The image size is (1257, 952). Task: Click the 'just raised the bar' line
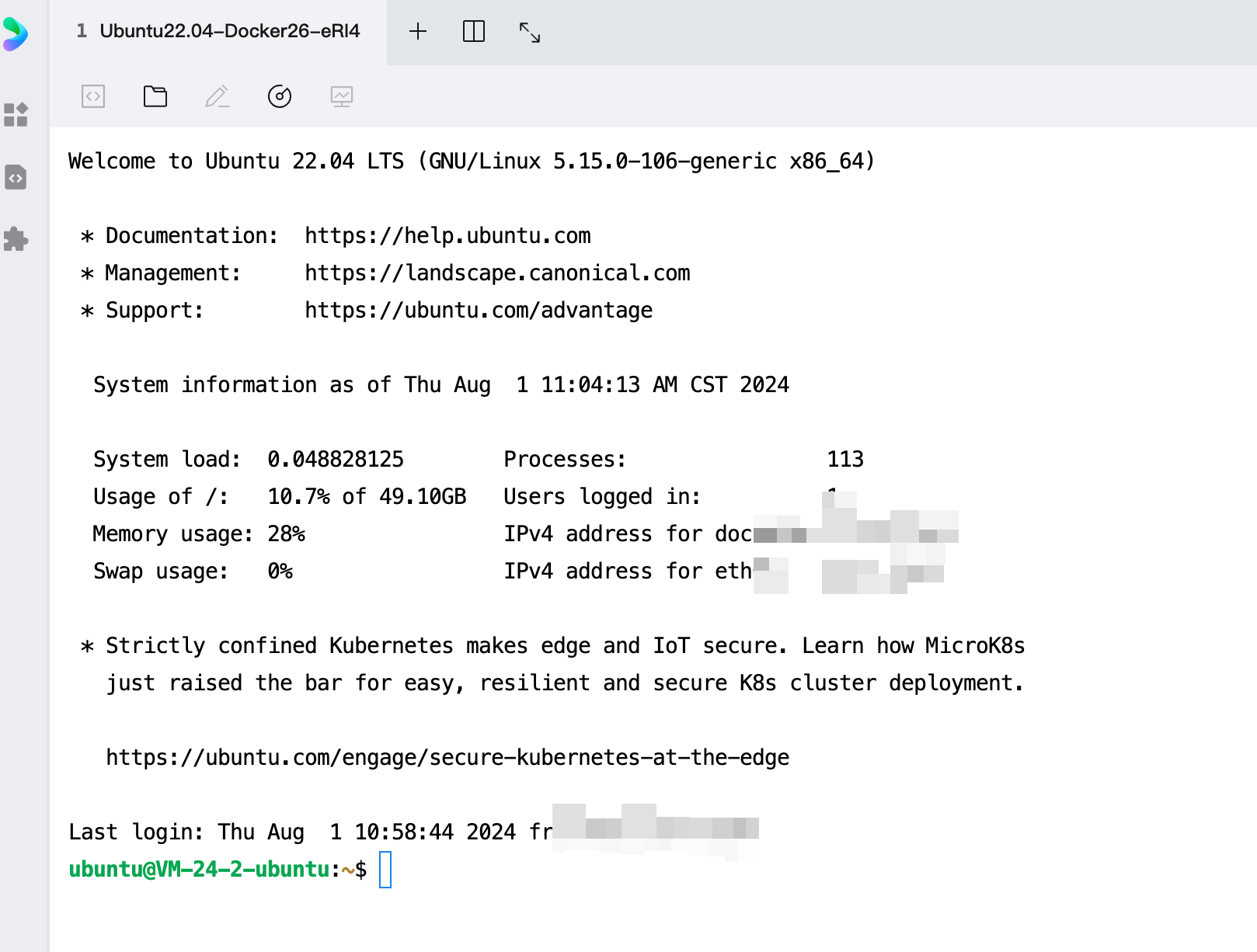point(566,683)
